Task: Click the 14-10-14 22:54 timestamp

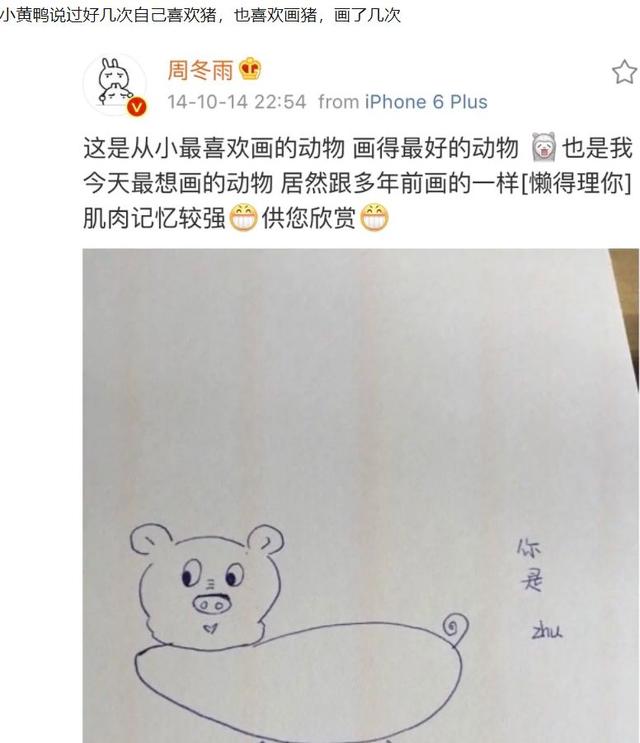Action: click(x=237, y=102)
